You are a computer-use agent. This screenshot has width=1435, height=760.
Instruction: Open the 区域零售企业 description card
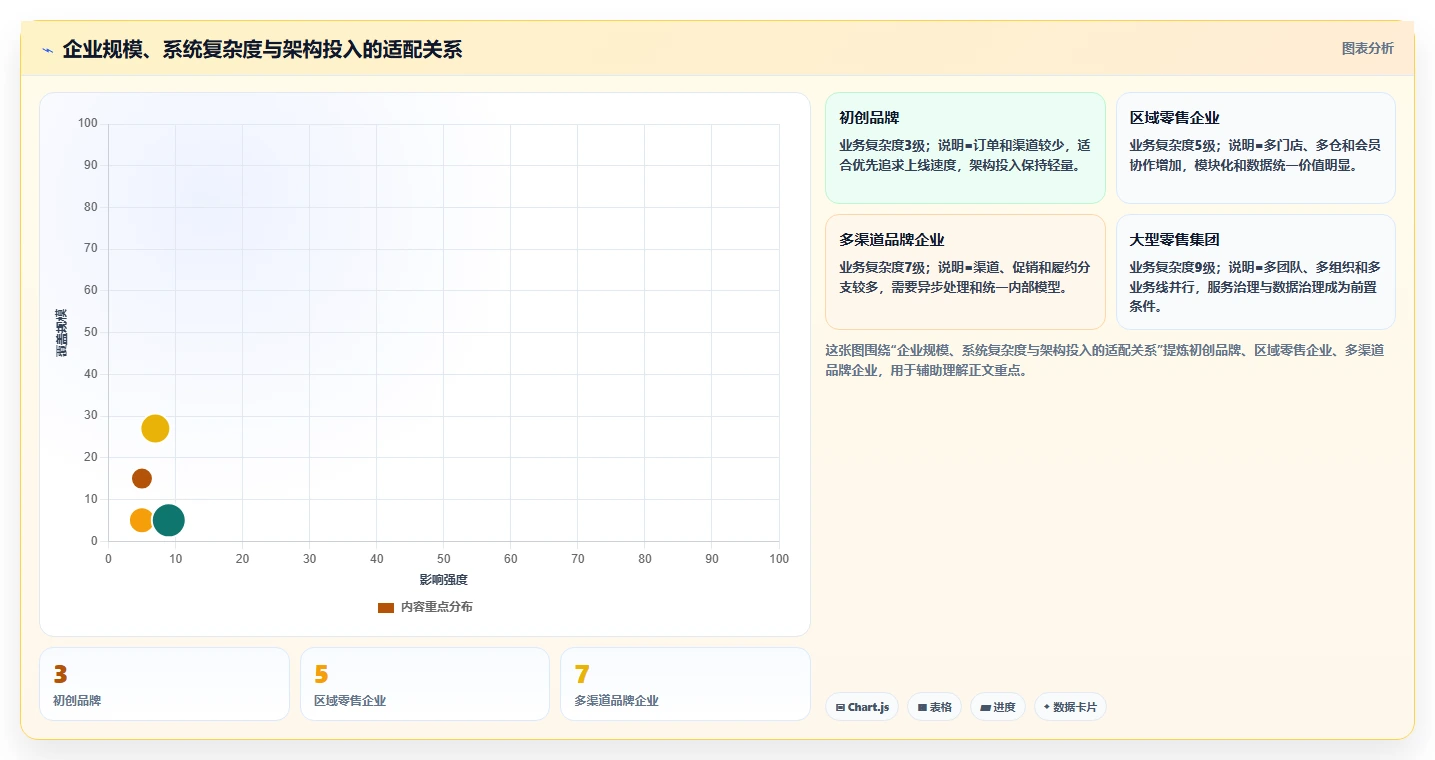[1255, 148]
